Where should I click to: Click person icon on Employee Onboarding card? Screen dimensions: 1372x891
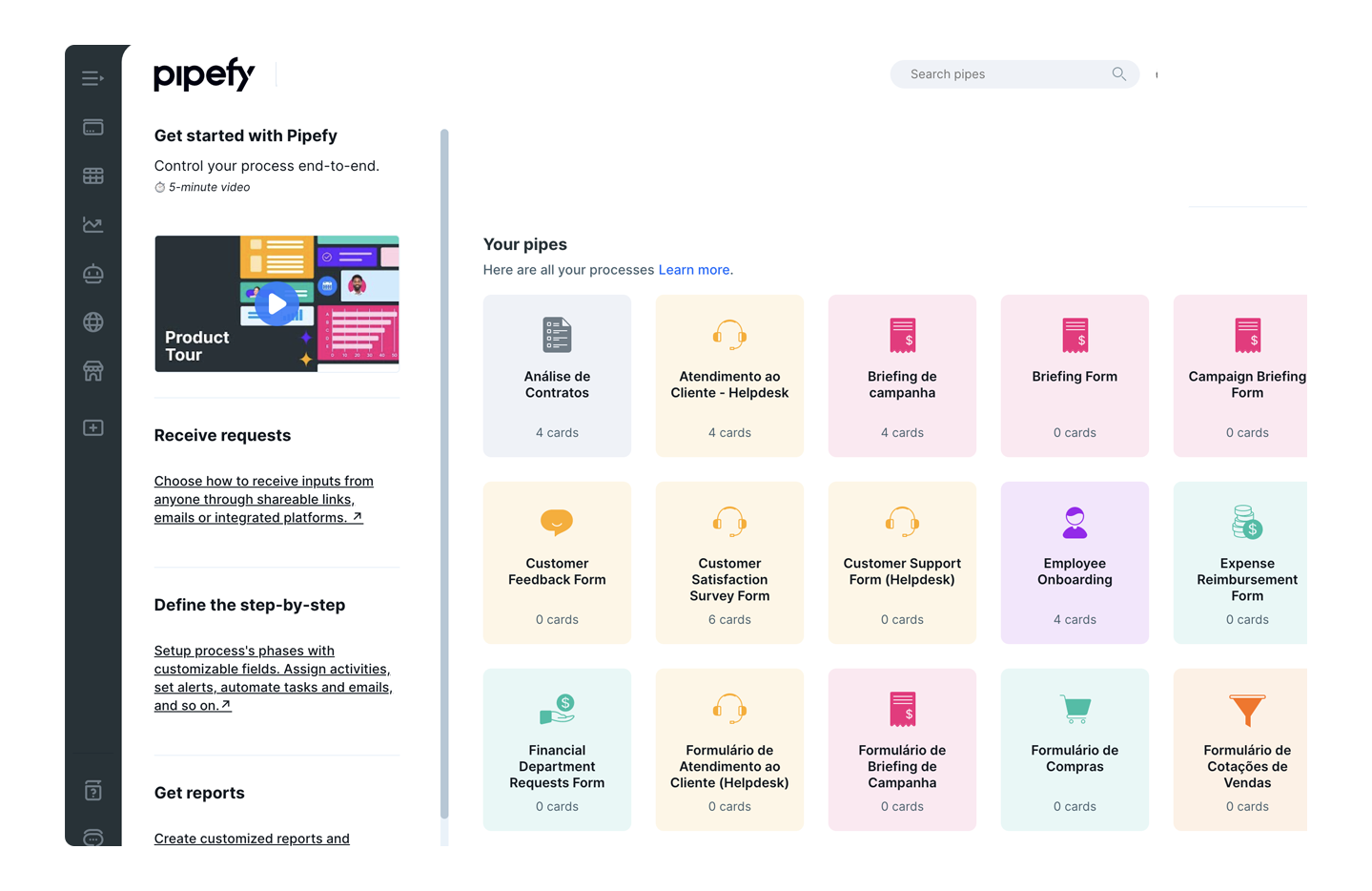point(1075,522)
